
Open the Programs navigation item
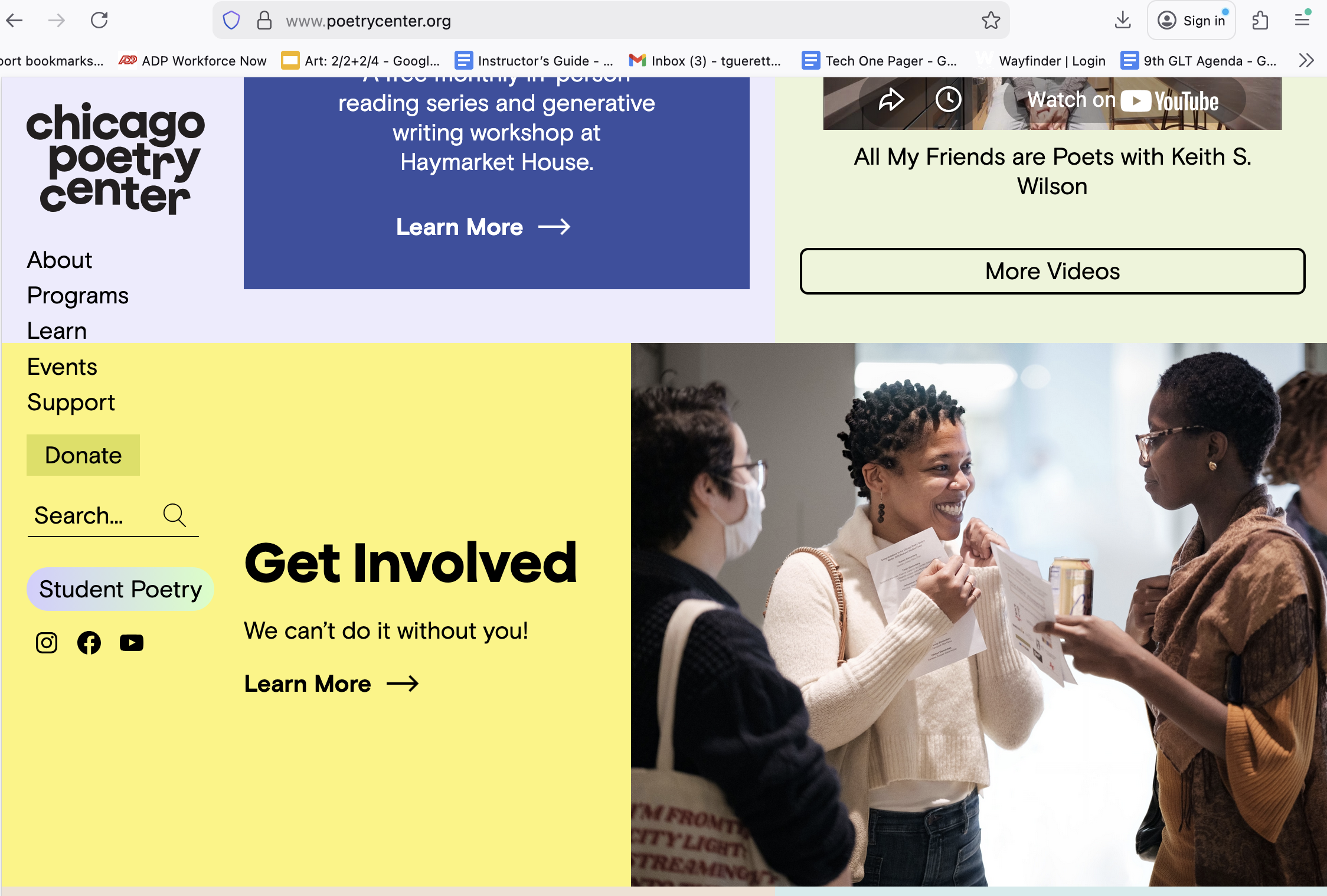click(x=78, y=295)
